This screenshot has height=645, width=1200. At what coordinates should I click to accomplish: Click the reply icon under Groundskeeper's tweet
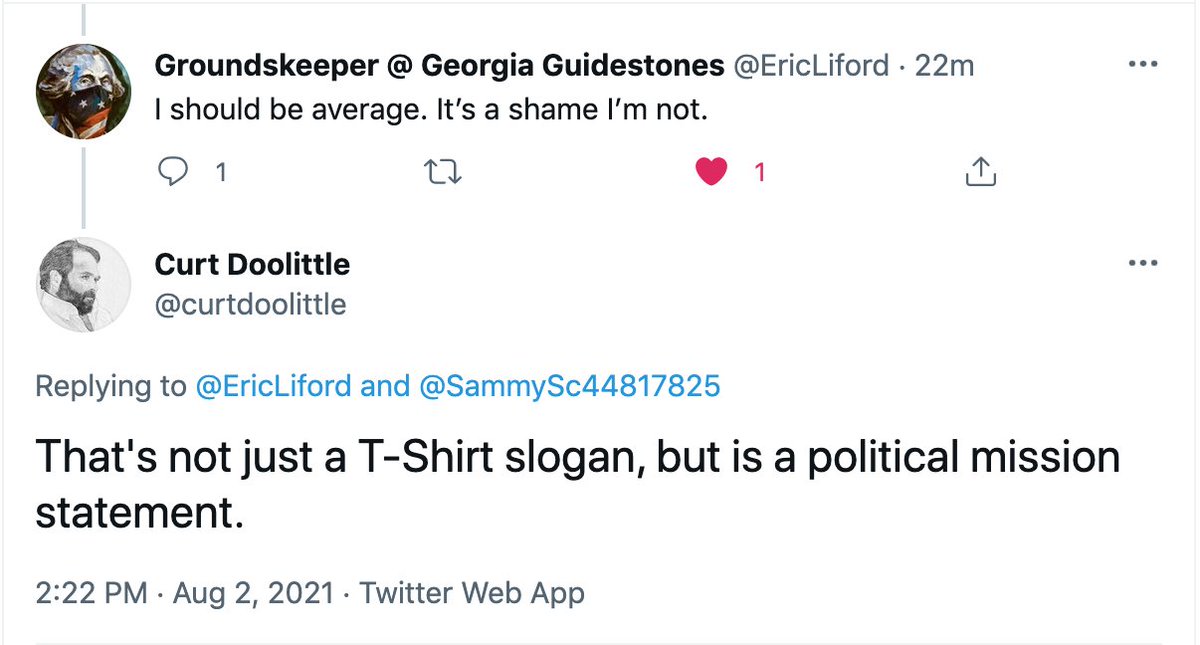[x=174, y=173]
